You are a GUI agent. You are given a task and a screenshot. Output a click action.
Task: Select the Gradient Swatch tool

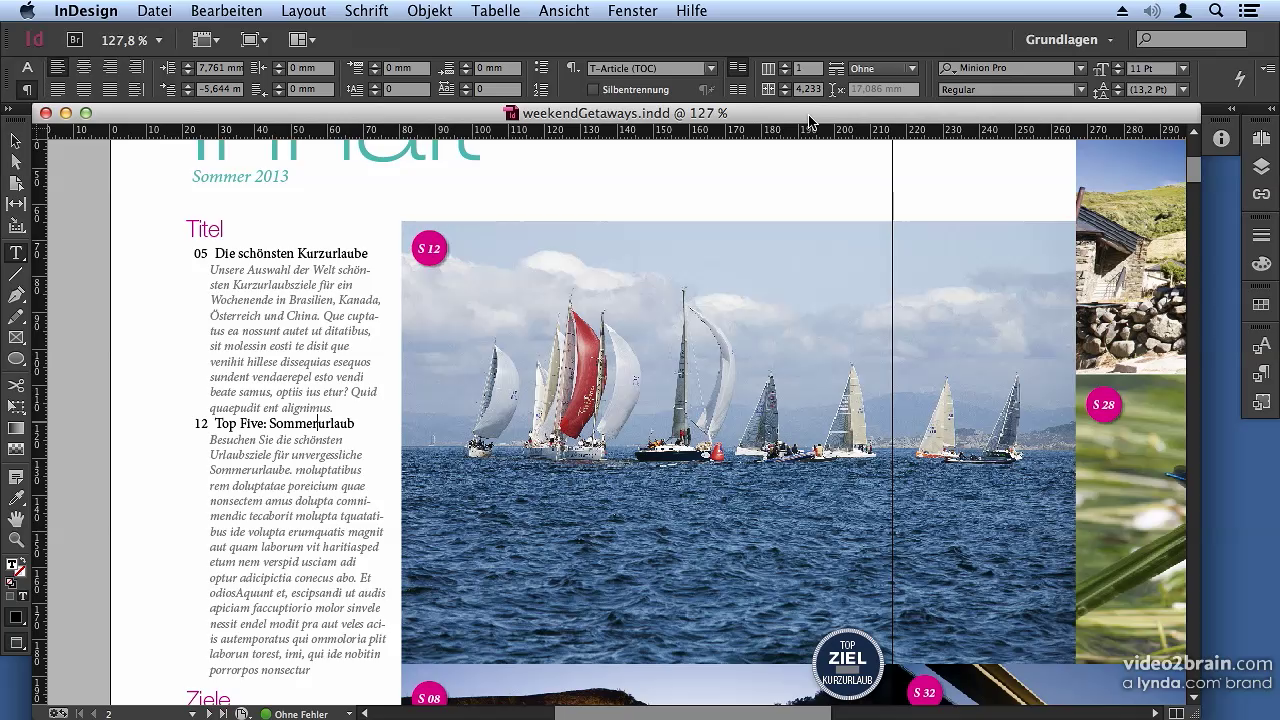16,429
